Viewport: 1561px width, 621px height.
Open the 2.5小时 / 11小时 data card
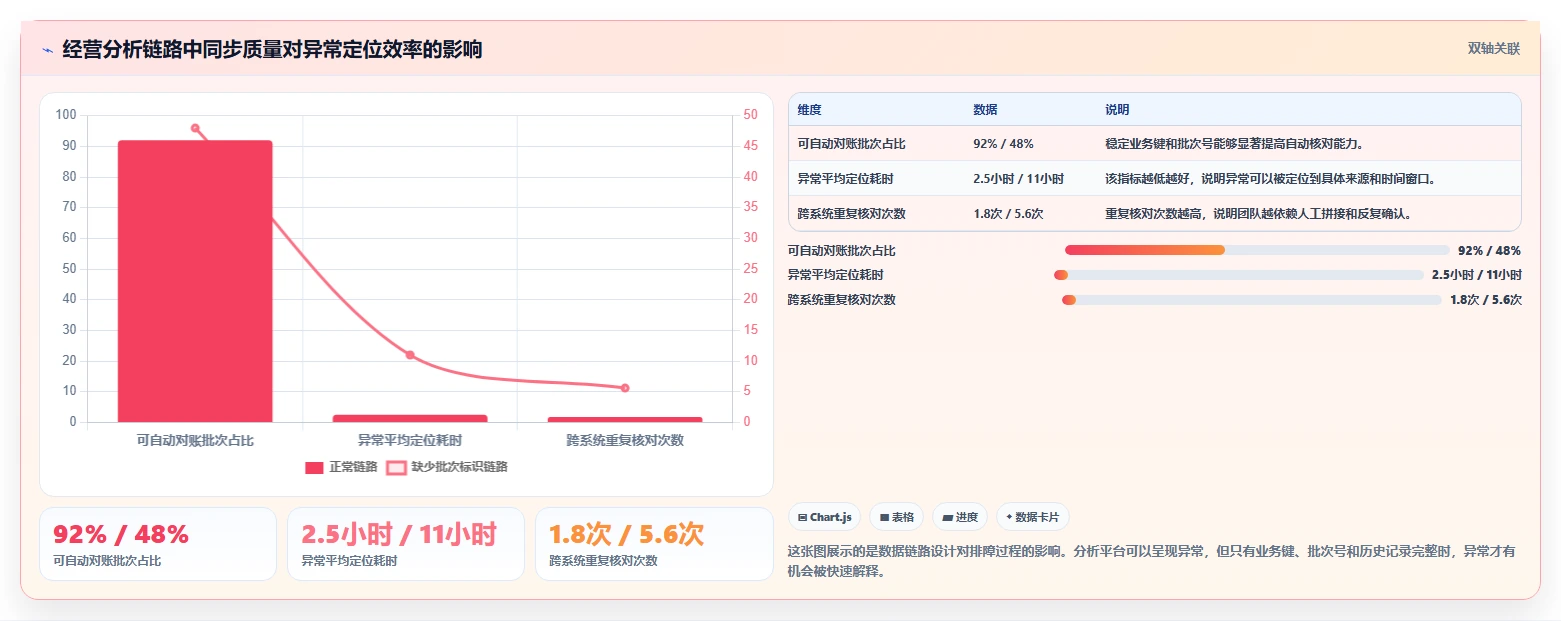(406, 544)
